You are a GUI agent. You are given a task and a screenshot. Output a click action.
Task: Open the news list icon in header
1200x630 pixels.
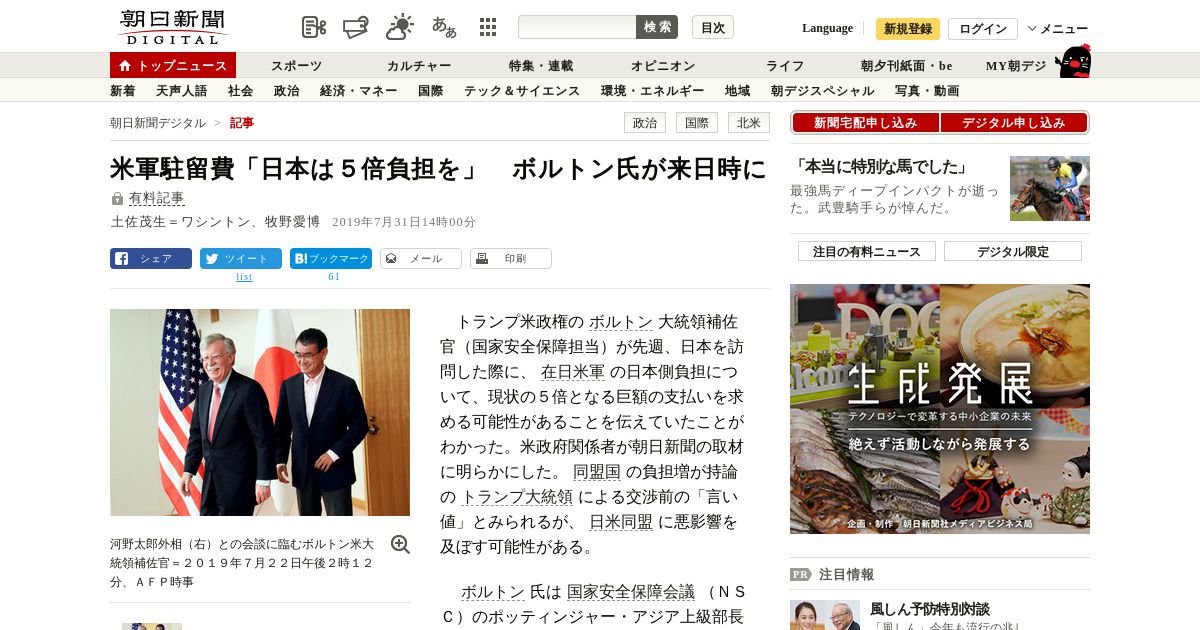click(314, 27)
